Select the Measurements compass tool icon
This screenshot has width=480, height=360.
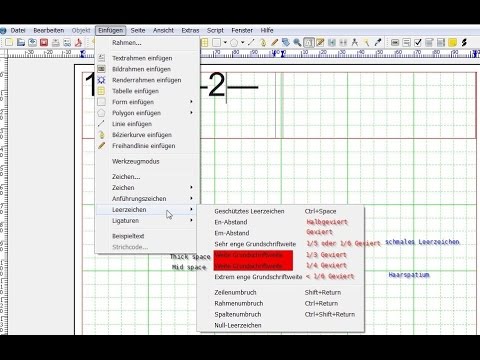(x=355, y=42)
